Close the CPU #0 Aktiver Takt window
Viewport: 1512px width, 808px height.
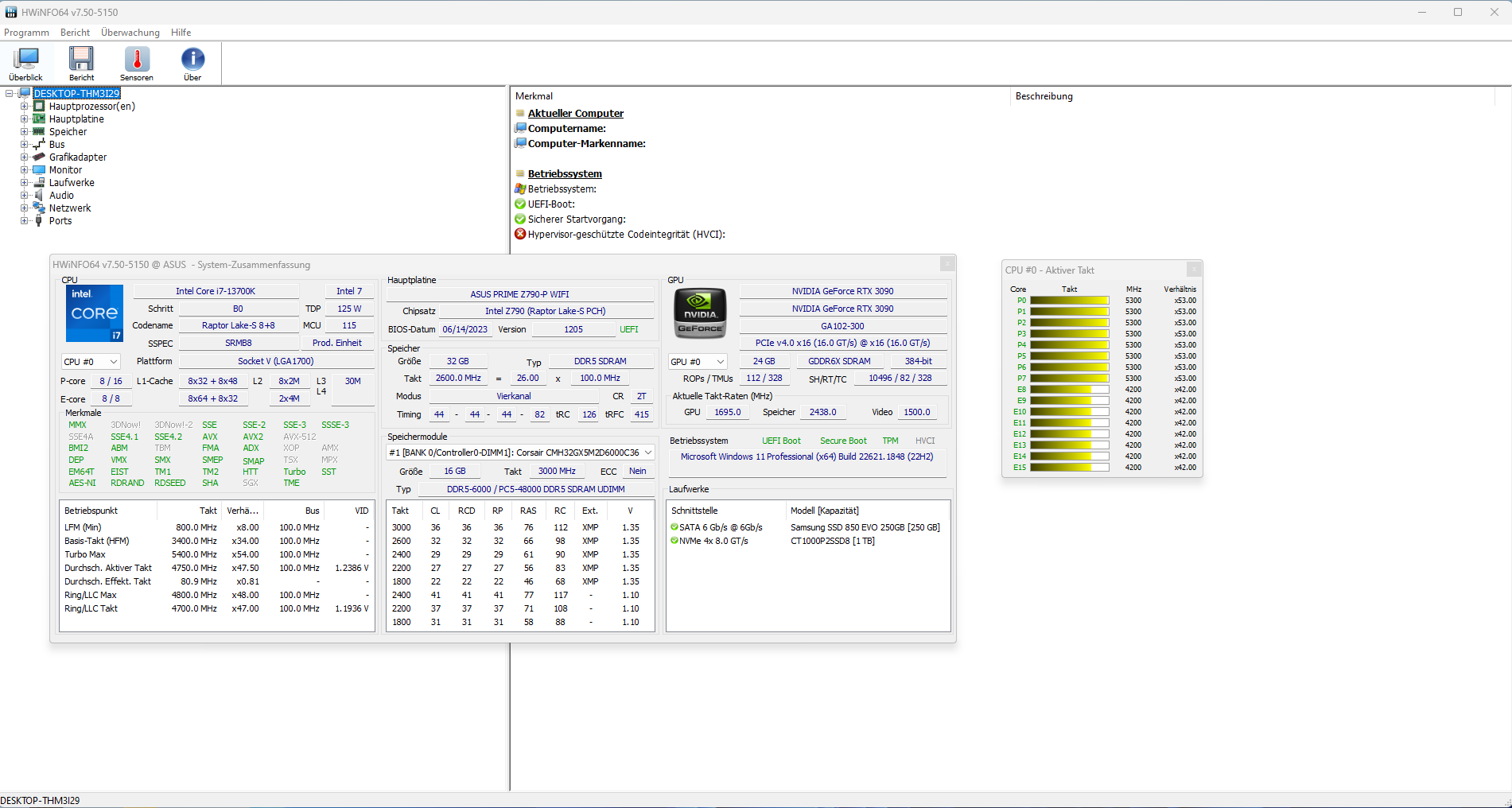tap(1193, 270)
